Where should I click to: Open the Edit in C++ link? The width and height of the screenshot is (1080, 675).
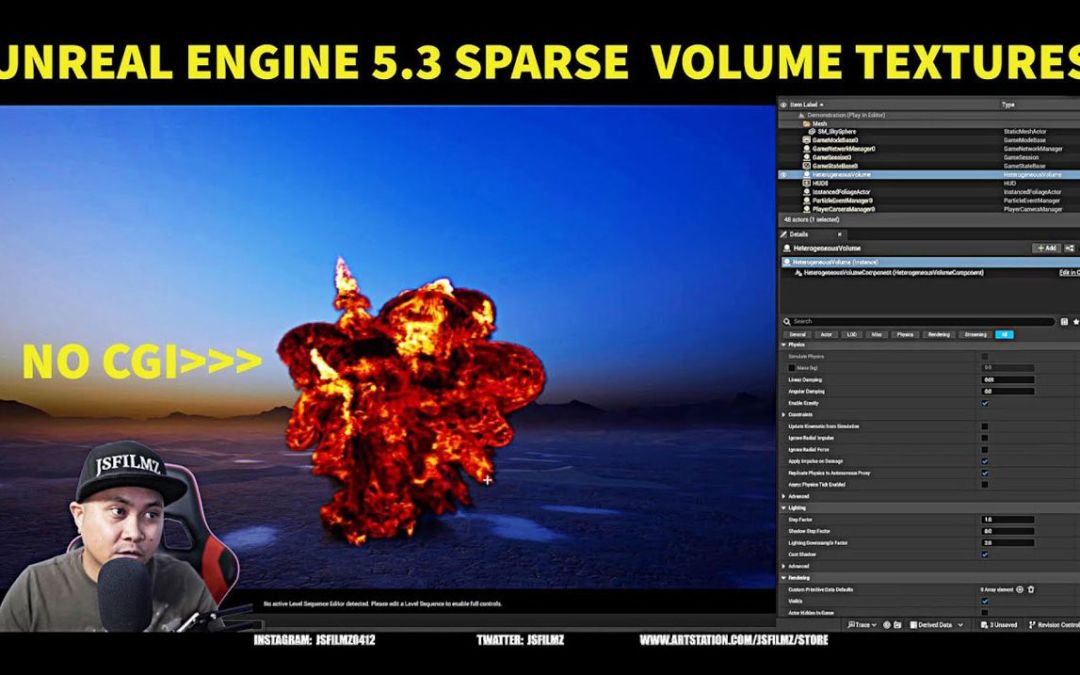click(1069, 273)
